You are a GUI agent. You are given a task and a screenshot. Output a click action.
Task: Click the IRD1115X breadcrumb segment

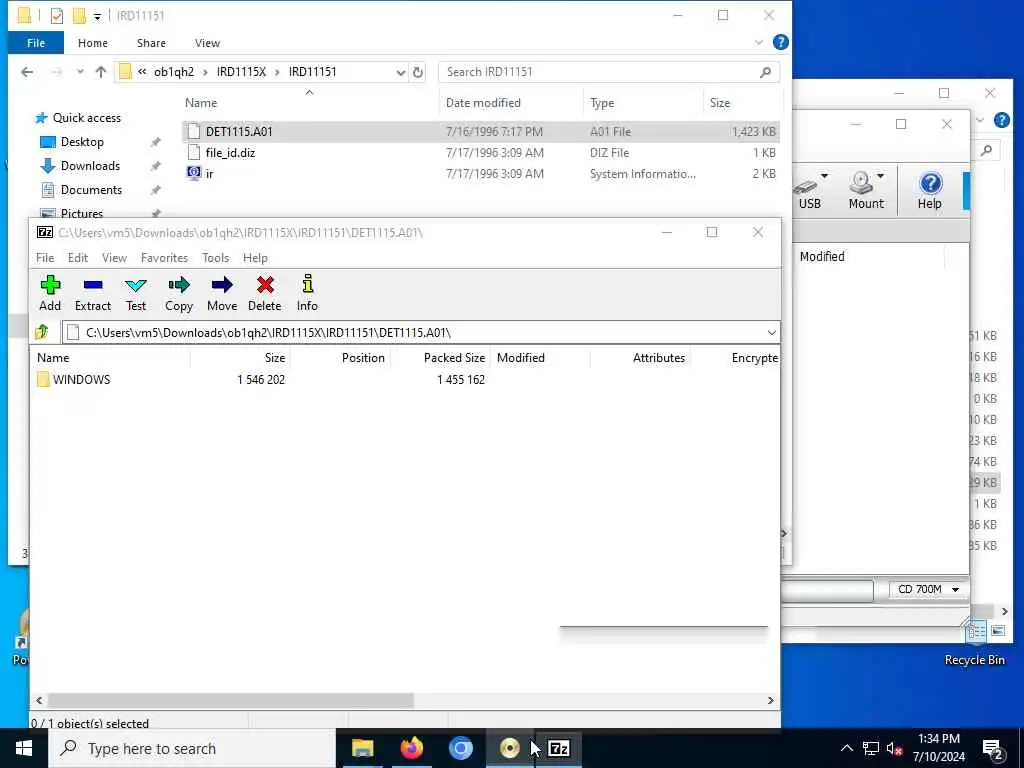point(241,72)
